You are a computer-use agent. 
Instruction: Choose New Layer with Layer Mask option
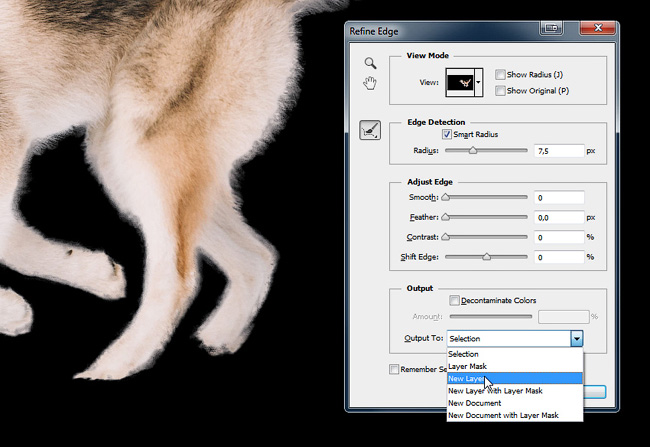tap(515, 391)
